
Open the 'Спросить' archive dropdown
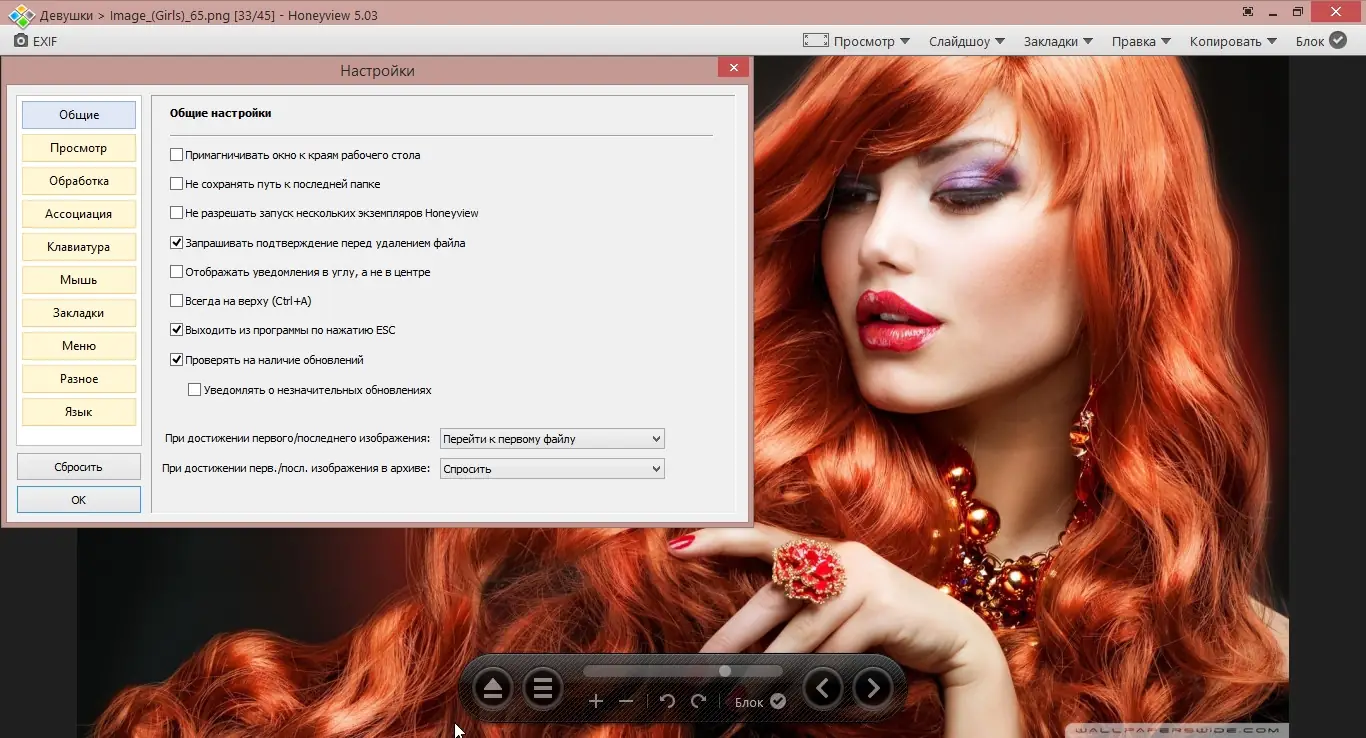(x=552, y=469)
